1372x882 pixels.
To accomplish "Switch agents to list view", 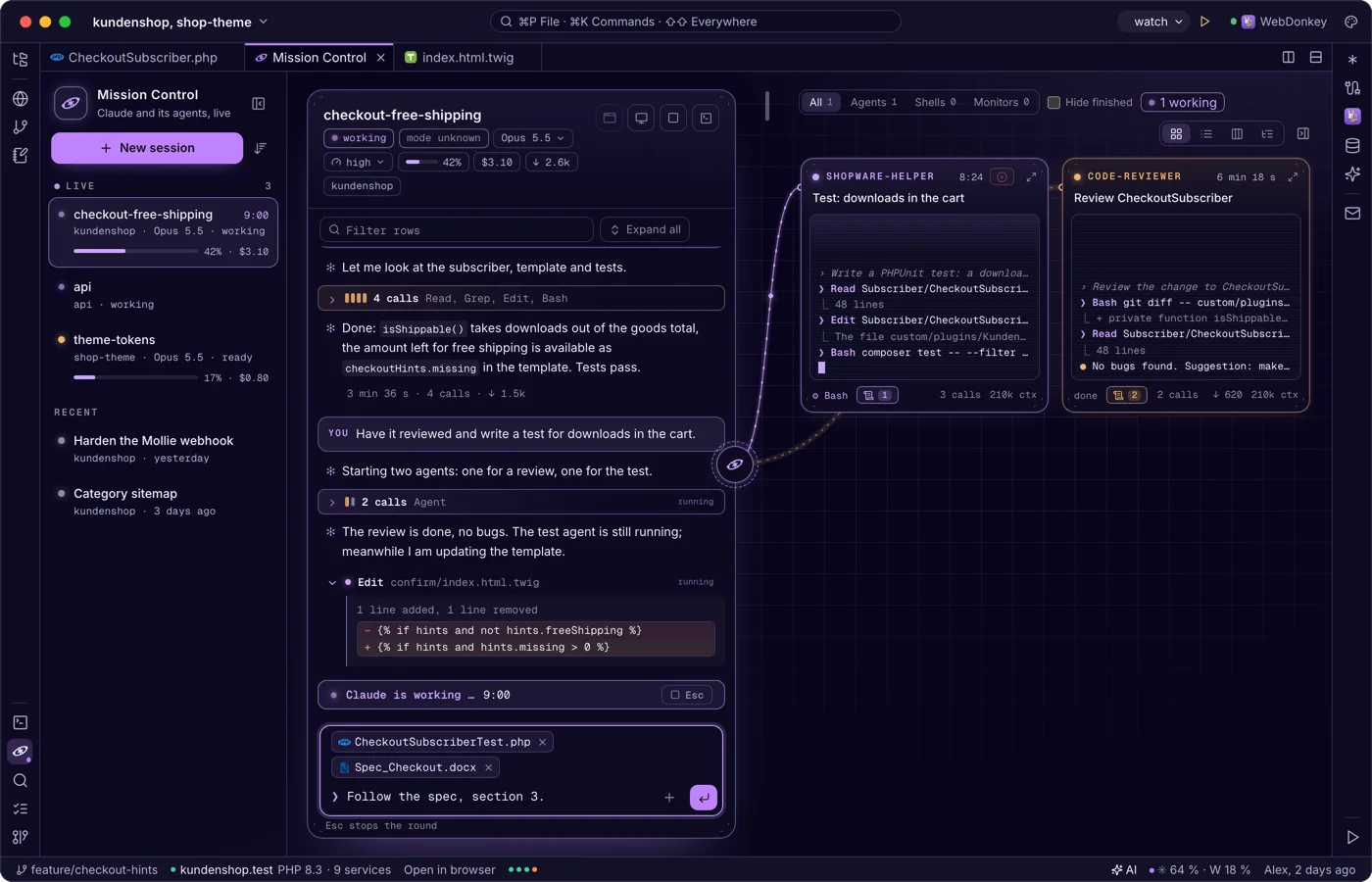I will (x=1206, y=133).
